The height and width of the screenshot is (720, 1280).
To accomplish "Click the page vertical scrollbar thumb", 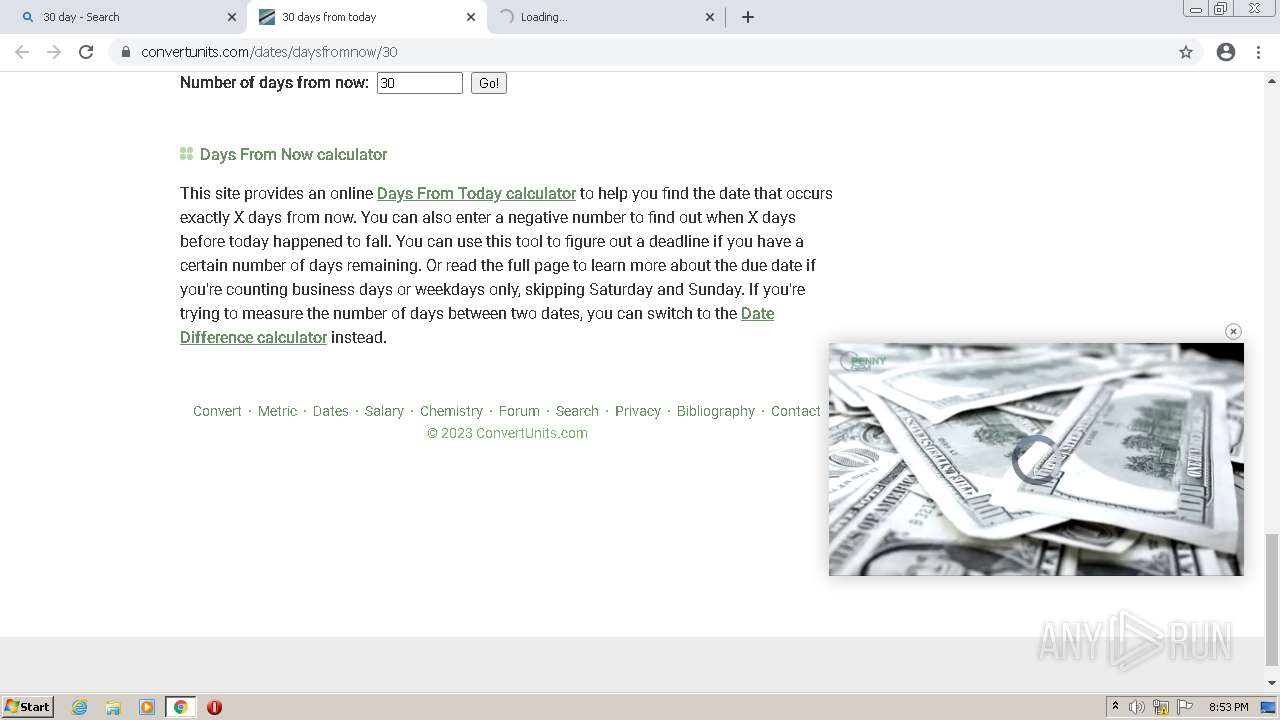I will 1272,599.
